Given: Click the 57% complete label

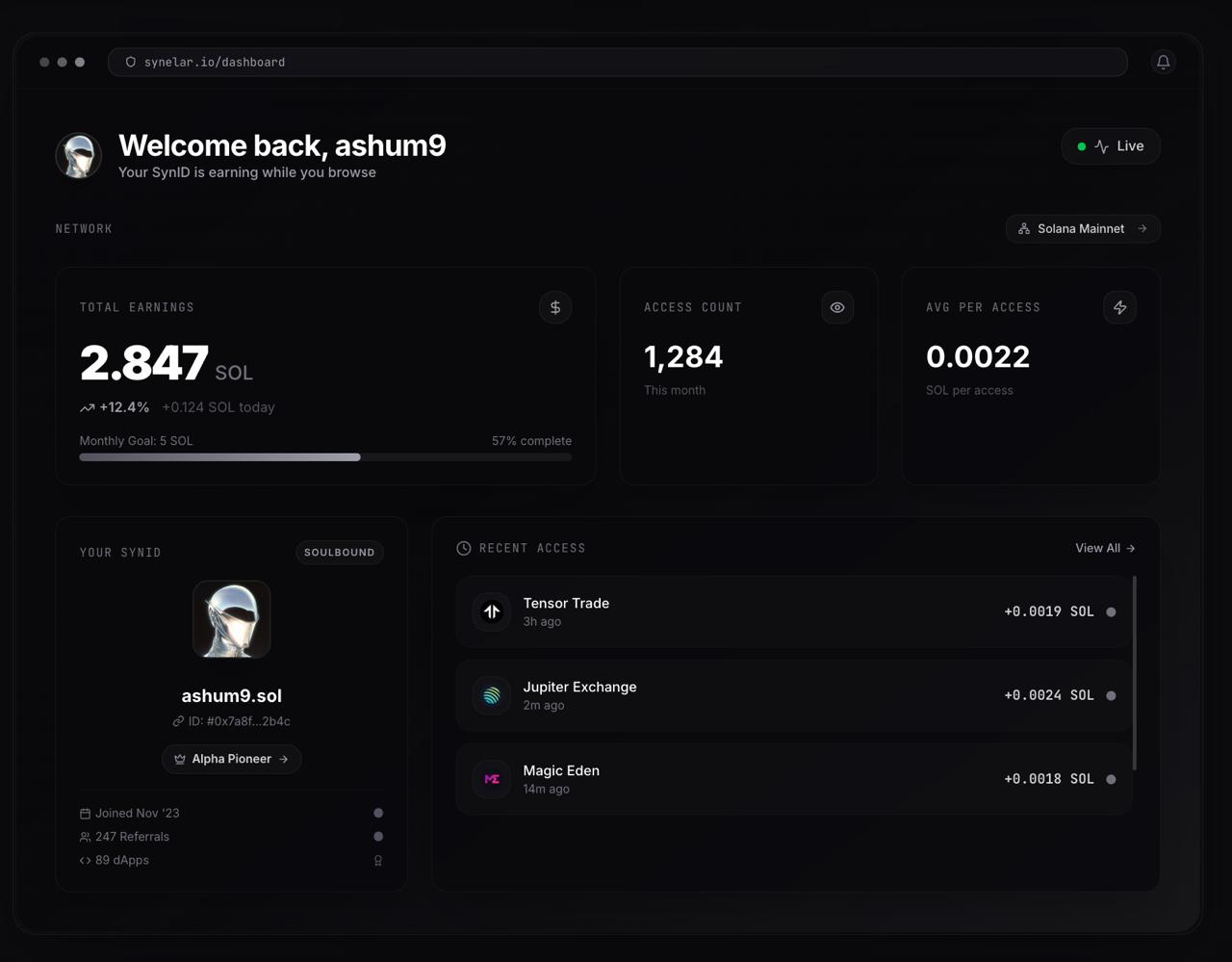Looking at the screenshot, I should pyautogui.click(x=531, y=441).
